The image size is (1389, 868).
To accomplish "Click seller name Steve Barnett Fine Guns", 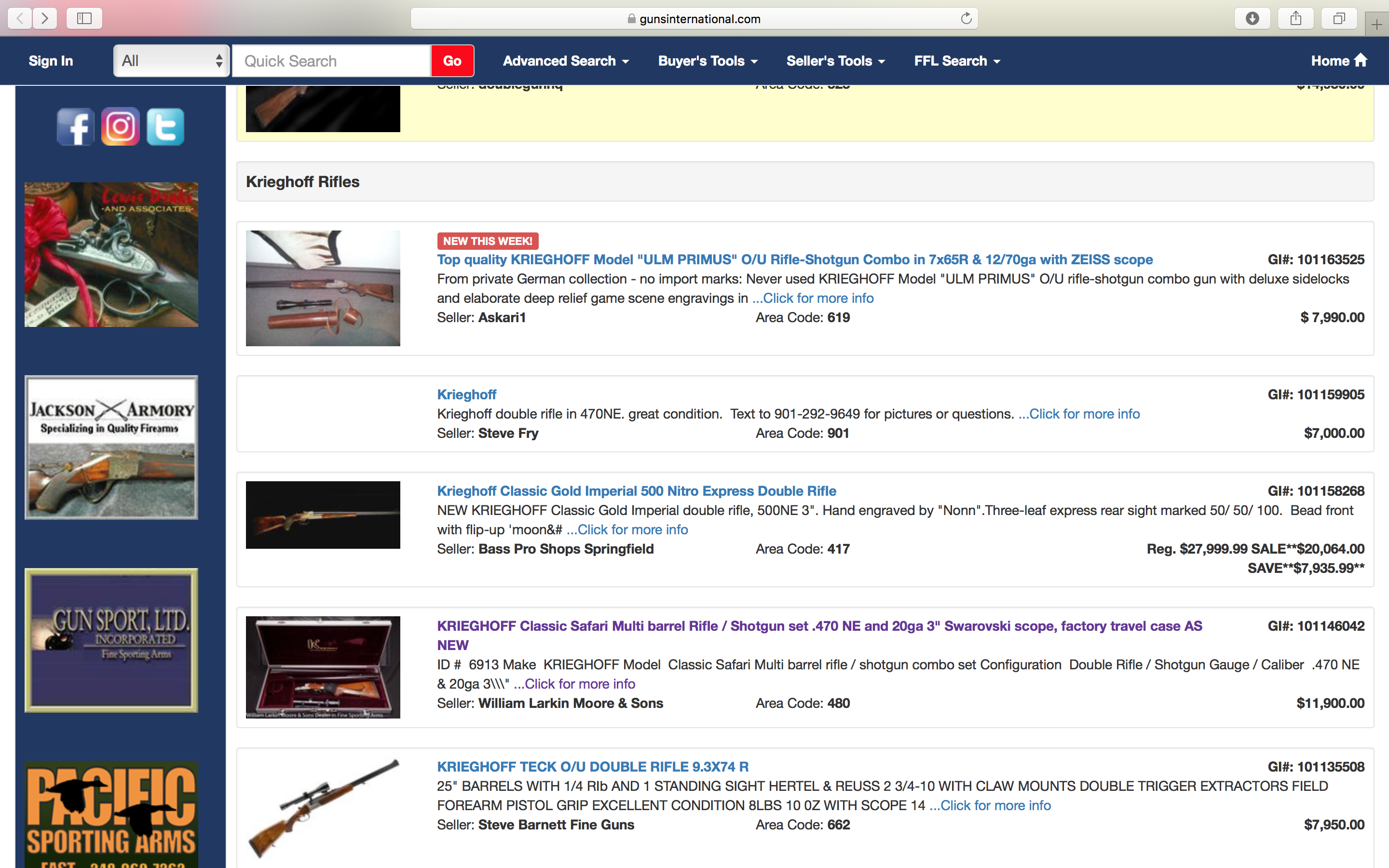I will 556,825.
